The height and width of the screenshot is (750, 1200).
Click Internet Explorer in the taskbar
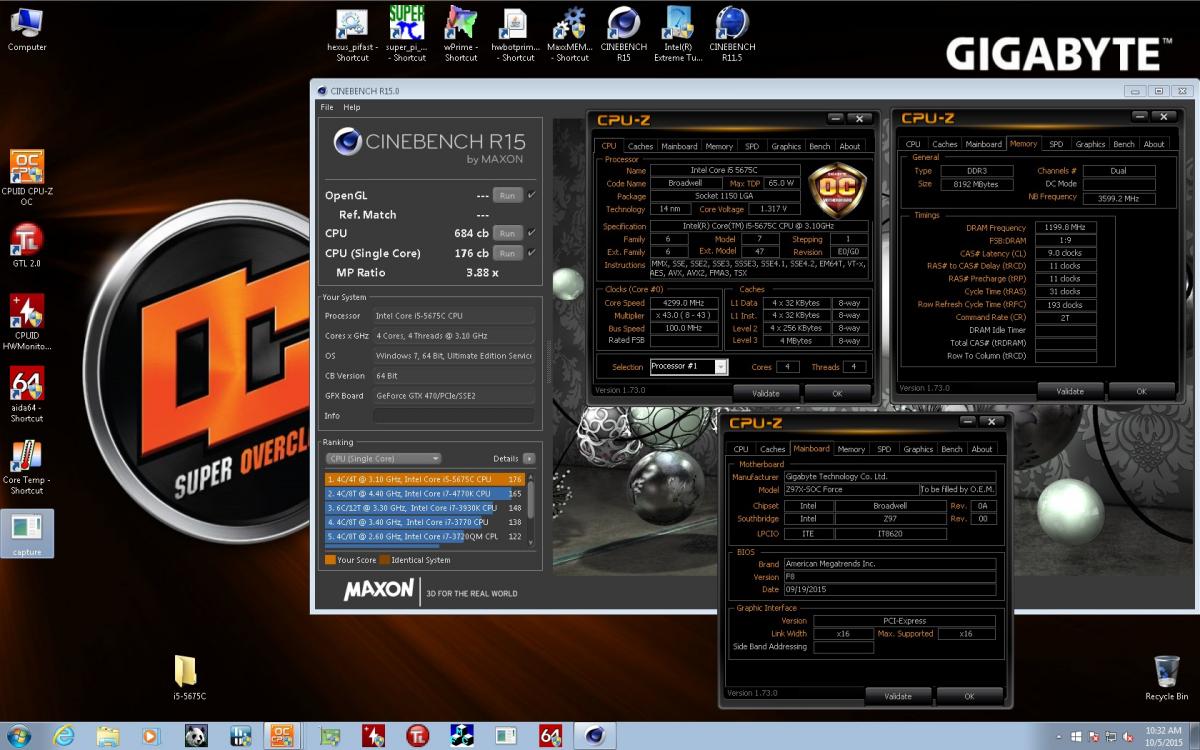(63, 735)
